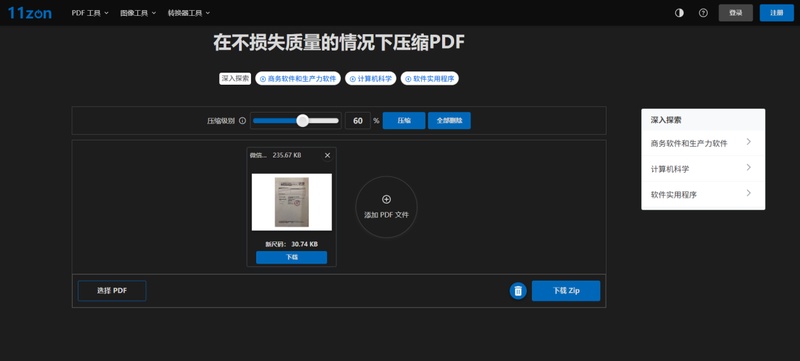The width and height of the screenshot is (800, 361).
Task: Open 计算机科学 pill link
Action: [x=370, y=79]
